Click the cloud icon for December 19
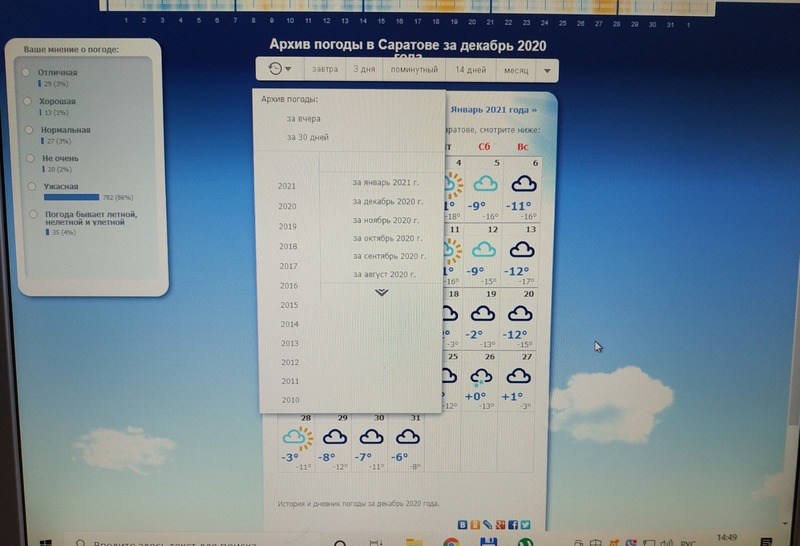The image size is (800, 546). pyautogui.click(x=483, y=313)
